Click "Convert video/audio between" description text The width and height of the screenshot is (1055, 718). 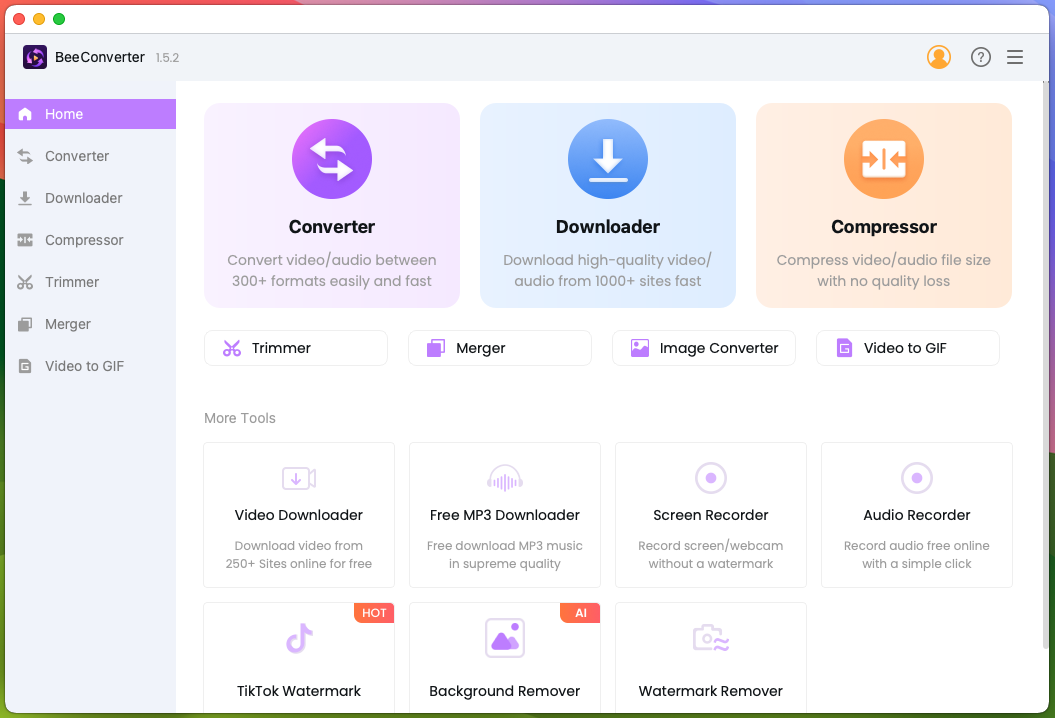(332, 260)
